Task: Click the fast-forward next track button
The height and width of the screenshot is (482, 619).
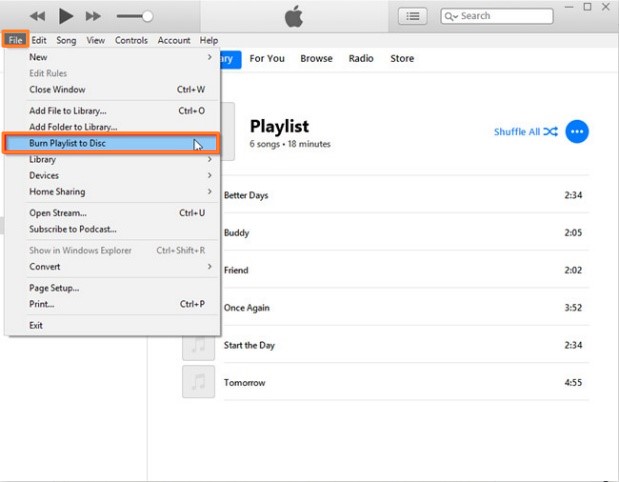Action: point(93,16)
